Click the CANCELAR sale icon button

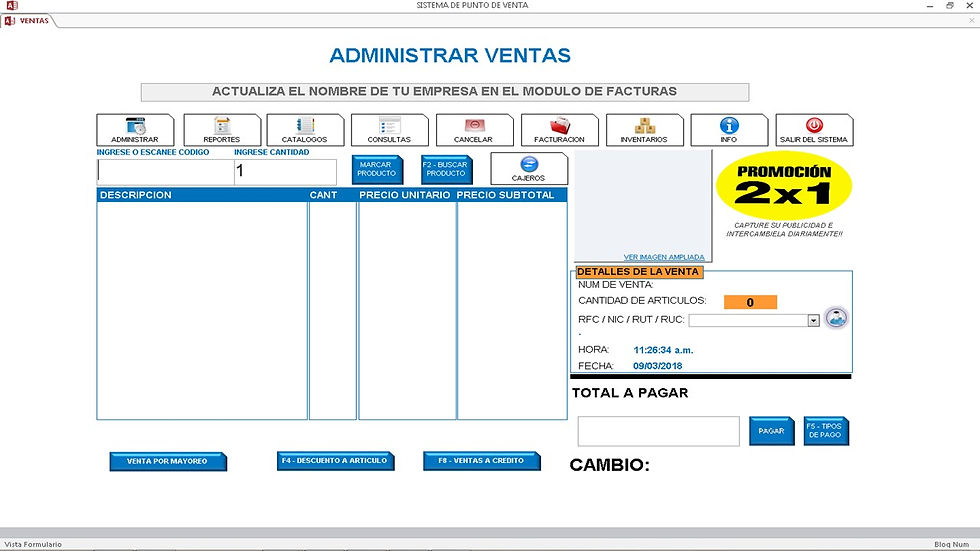click(474, 130)
